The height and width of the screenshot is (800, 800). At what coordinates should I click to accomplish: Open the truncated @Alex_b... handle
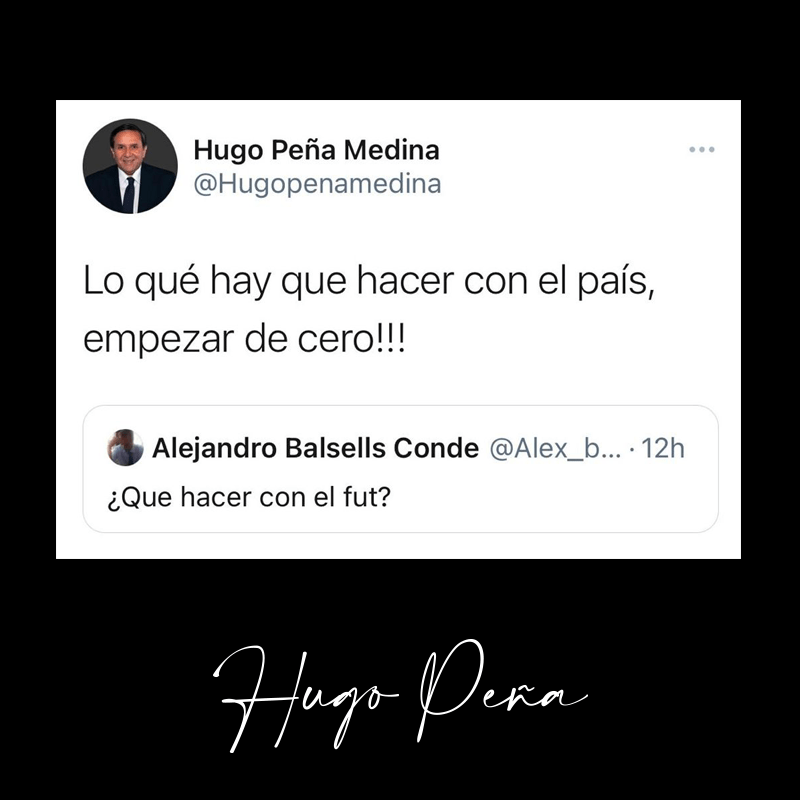tap(555, 449)
